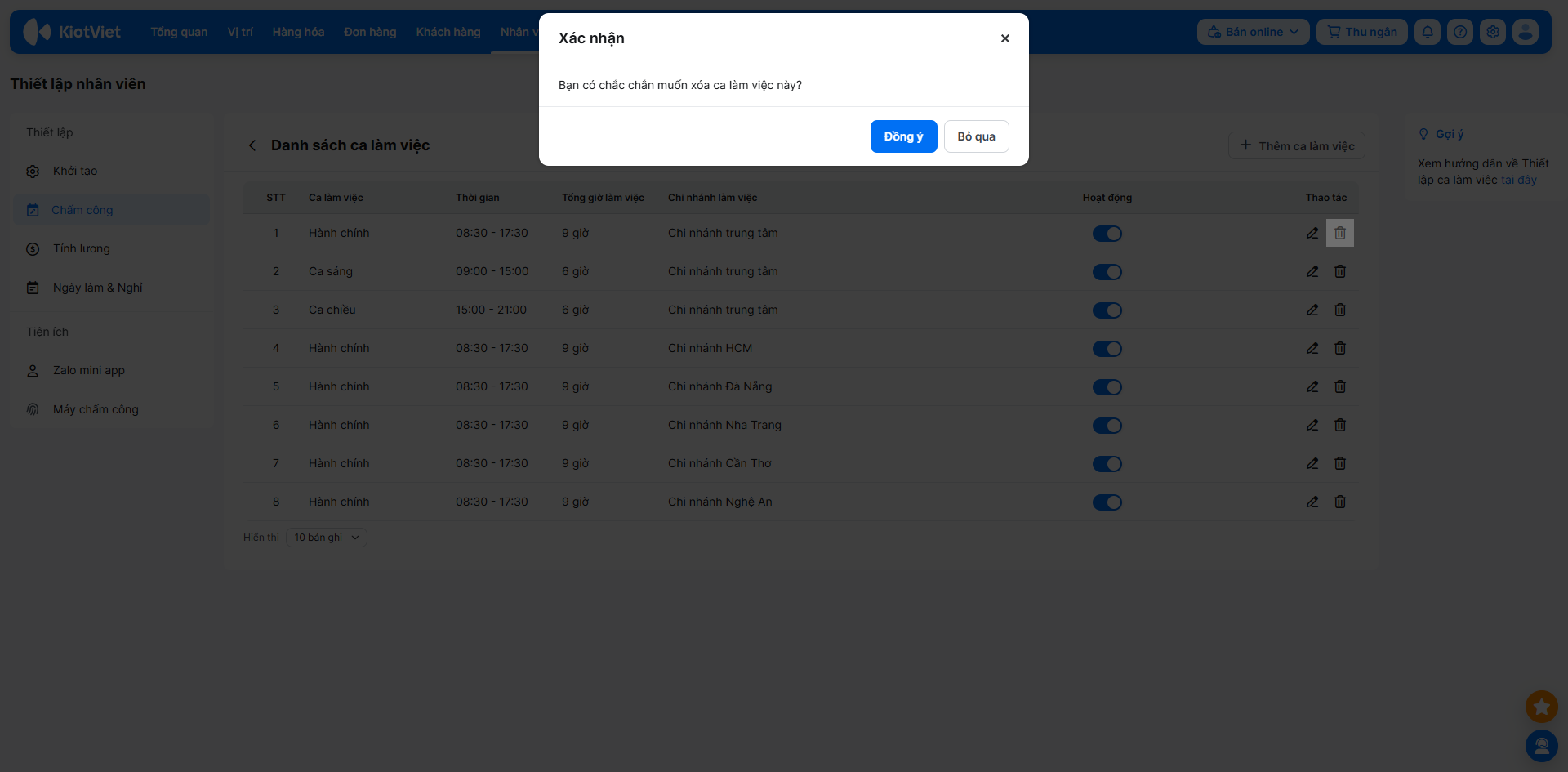Click the KiotViet logo
Image resolution: width=1568 pixels, height=772 pixels.
[72, 32]
